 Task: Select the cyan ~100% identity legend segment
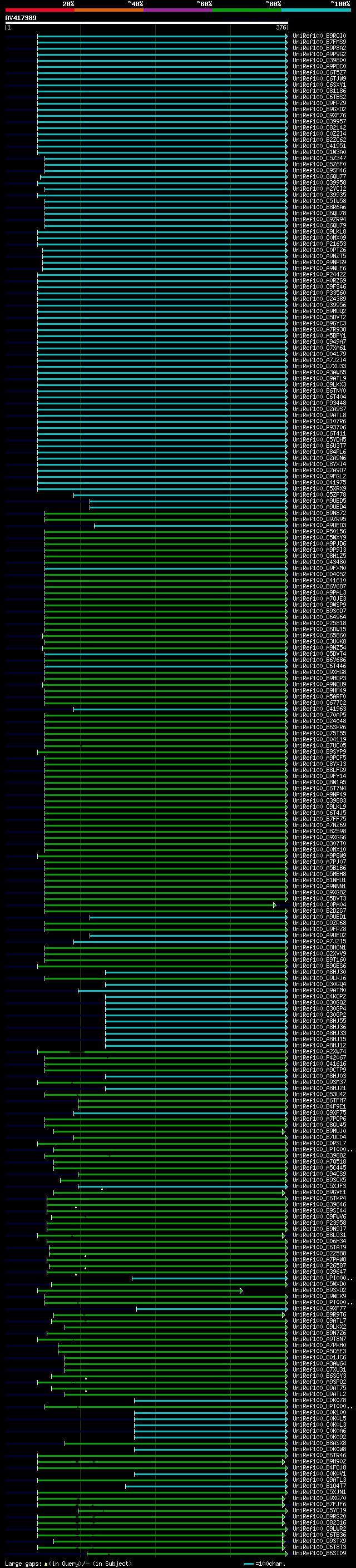click(x=316, y=10)
